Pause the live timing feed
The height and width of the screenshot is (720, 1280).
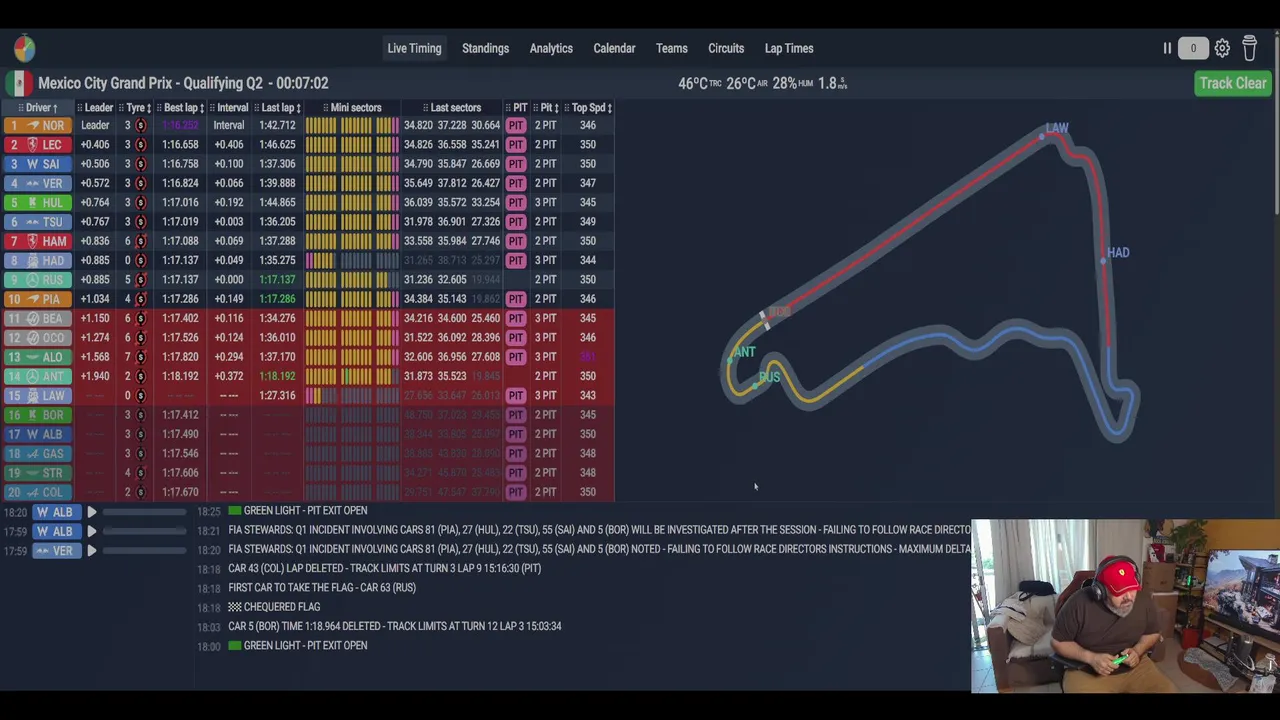(x=1167, y=48)
